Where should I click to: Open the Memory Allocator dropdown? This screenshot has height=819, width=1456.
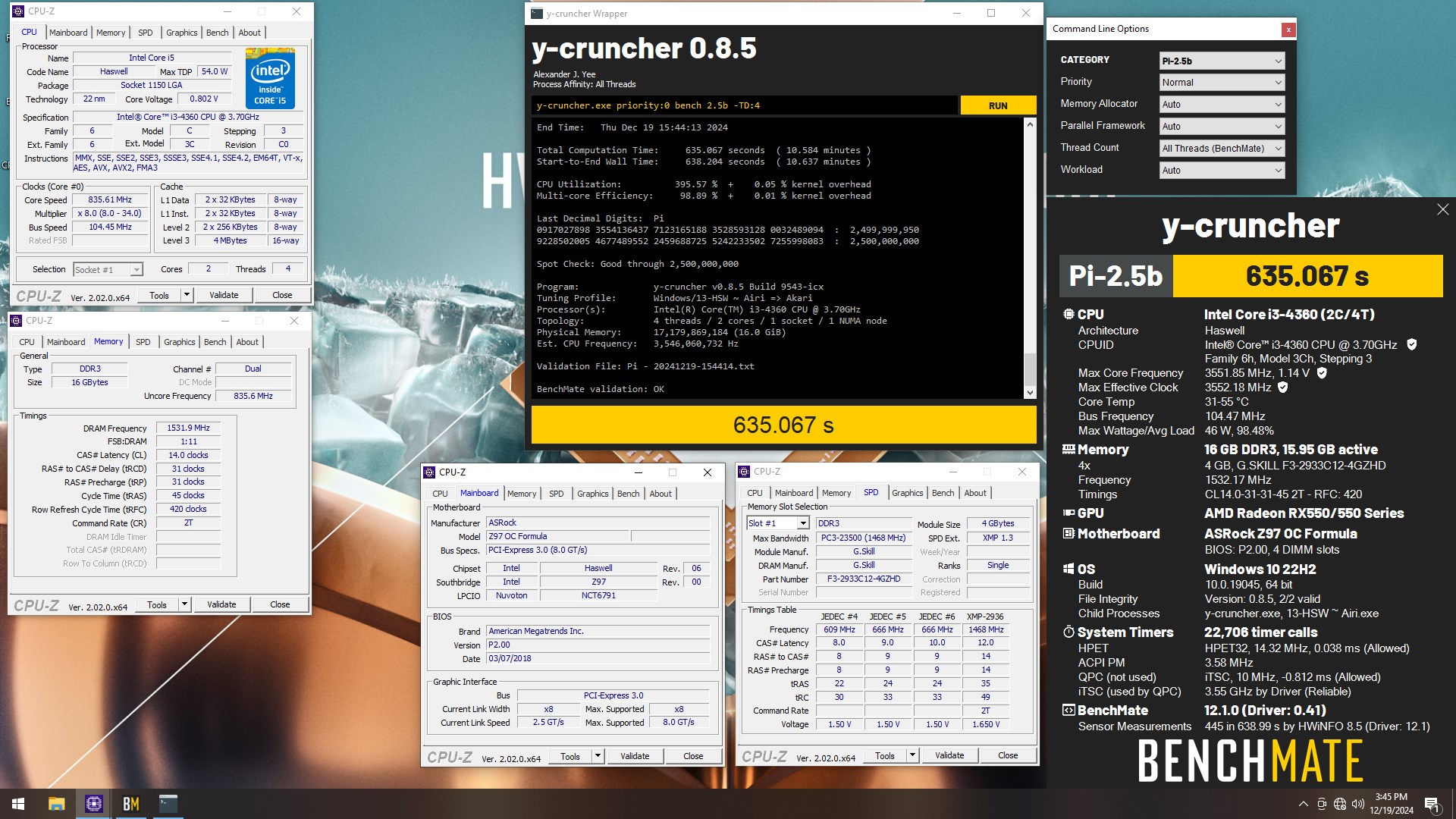pos(1222,105)
